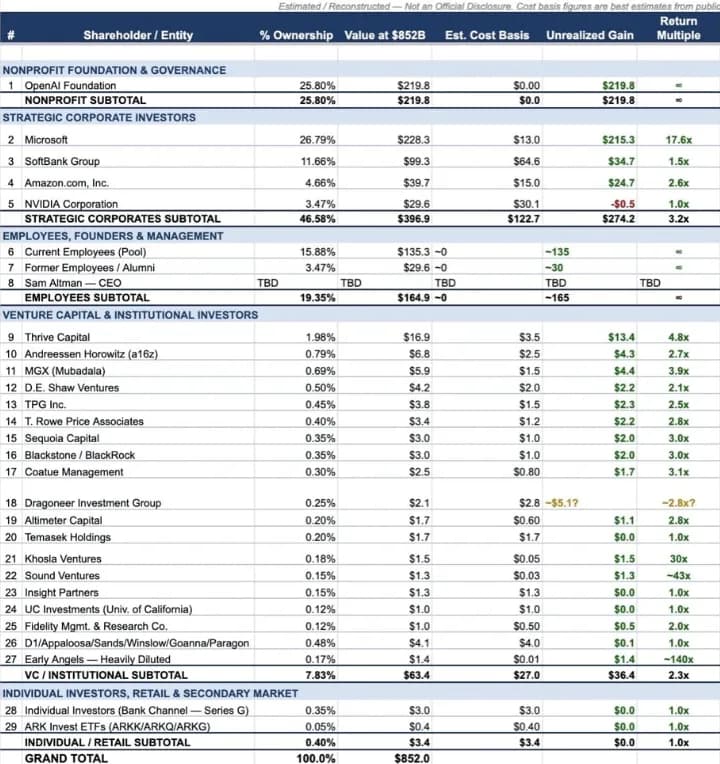Image resolution: width=720 pixels, height=764 pixels.
Task: Select the 'OpenAI Foundation' cell
Action: pos(70,86)
